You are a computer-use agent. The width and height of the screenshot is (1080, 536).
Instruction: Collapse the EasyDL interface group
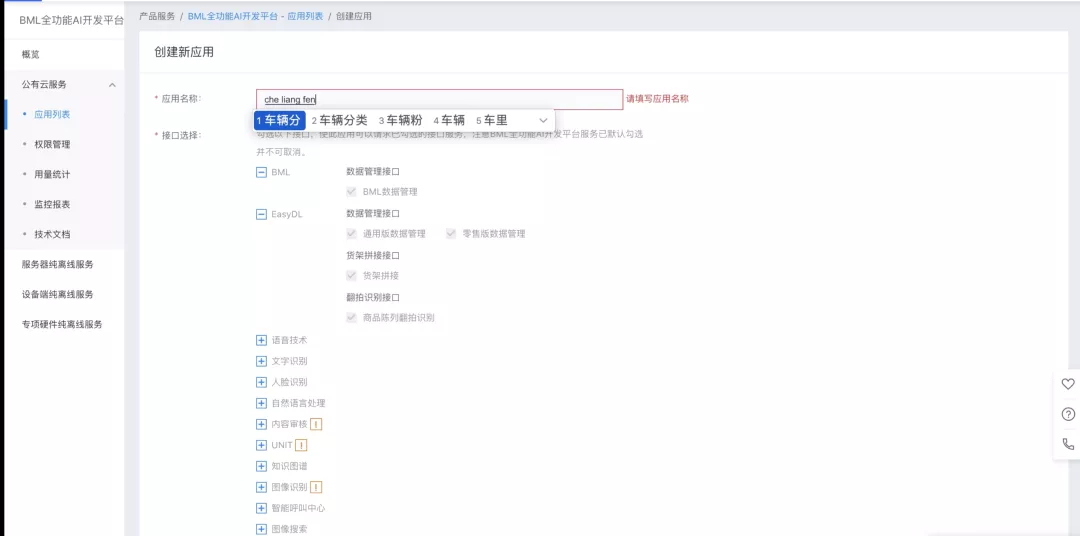pos(261,214)
